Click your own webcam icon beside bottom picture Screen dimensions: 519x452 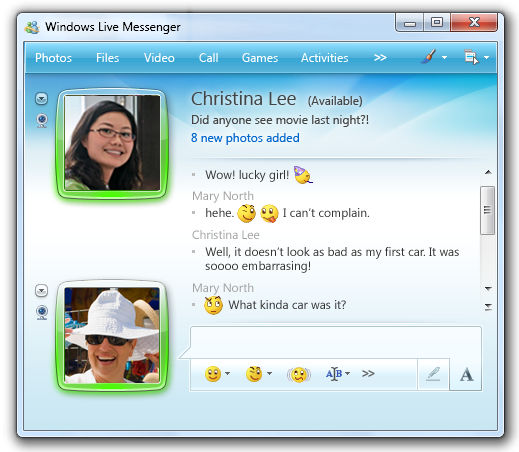pos(42,312)
